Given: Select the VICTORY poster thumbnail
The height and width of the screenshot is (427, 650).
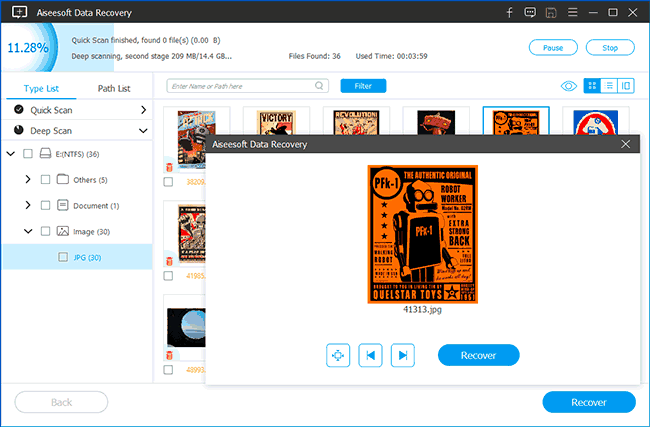Looking at the screenshot, I should (276, 122).
